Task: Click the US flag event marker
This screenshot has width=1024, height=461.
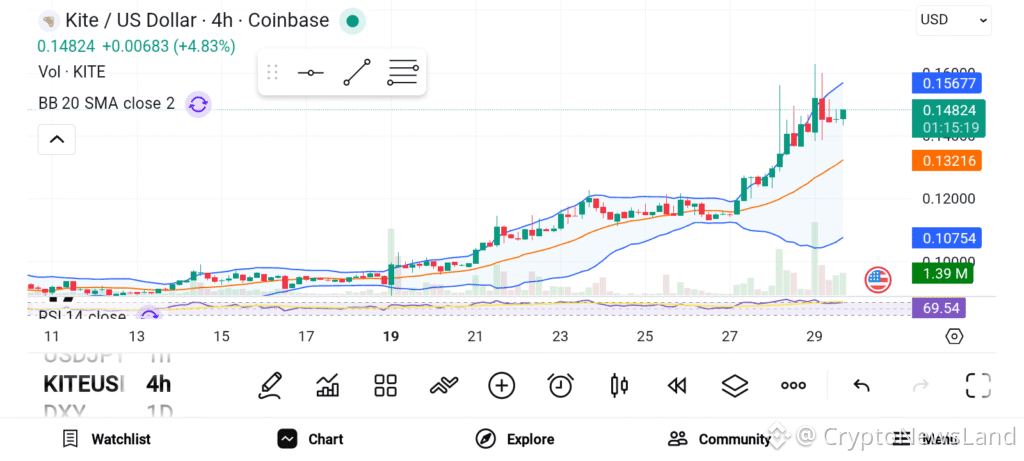Action: point(878,280)
